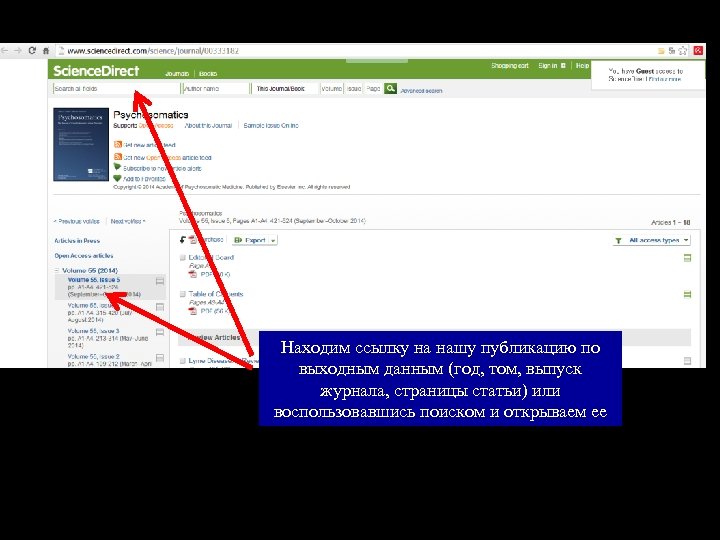Open the Editorial Board title link

pyautogui.click(x=211, y=258)
